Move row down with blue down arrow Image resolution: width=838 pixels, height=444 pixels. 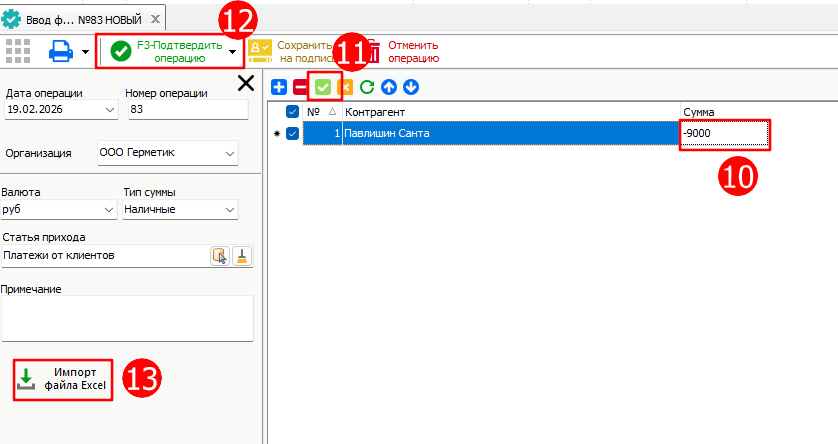410,87
